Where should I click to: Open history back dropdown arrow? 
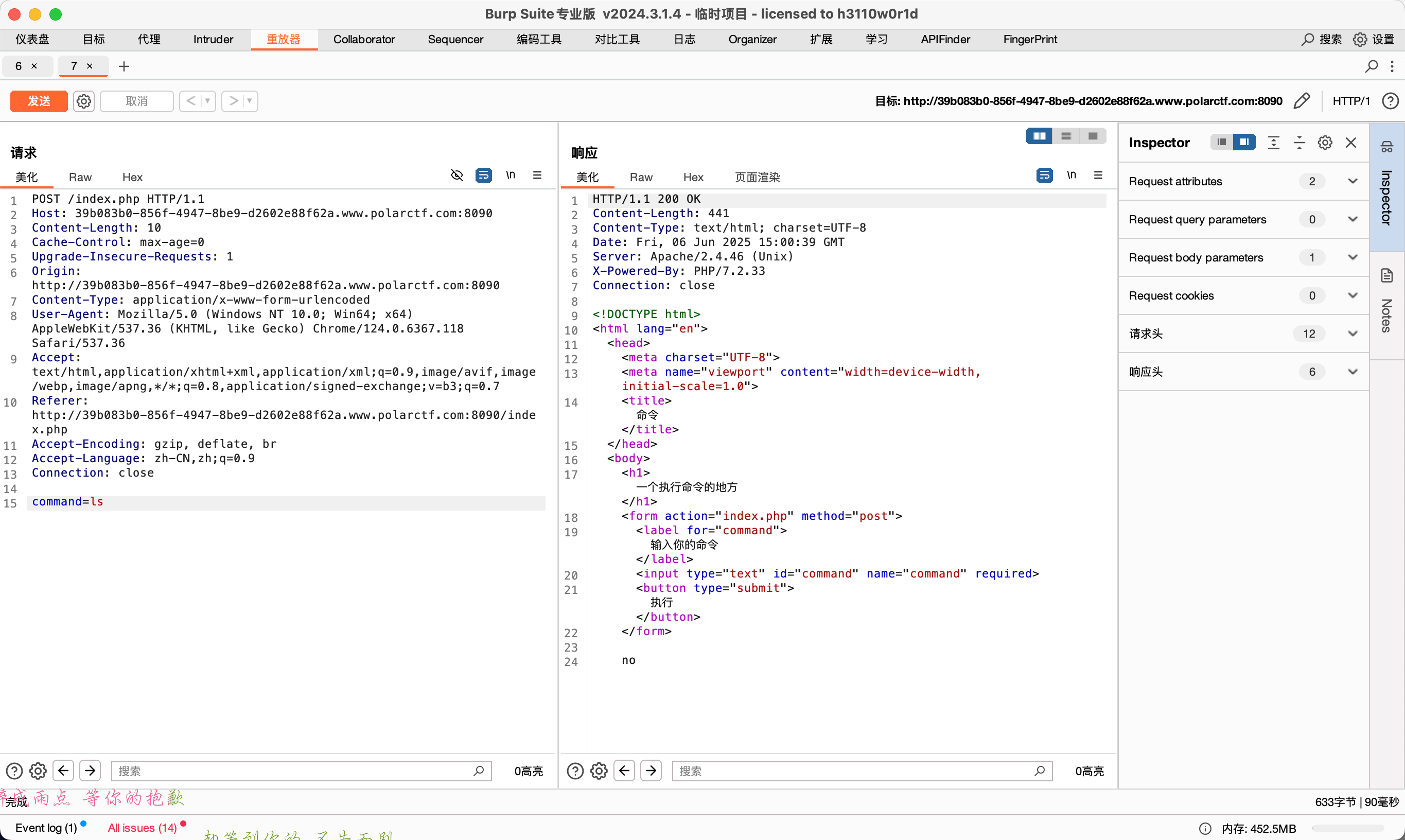click(207, 101)
